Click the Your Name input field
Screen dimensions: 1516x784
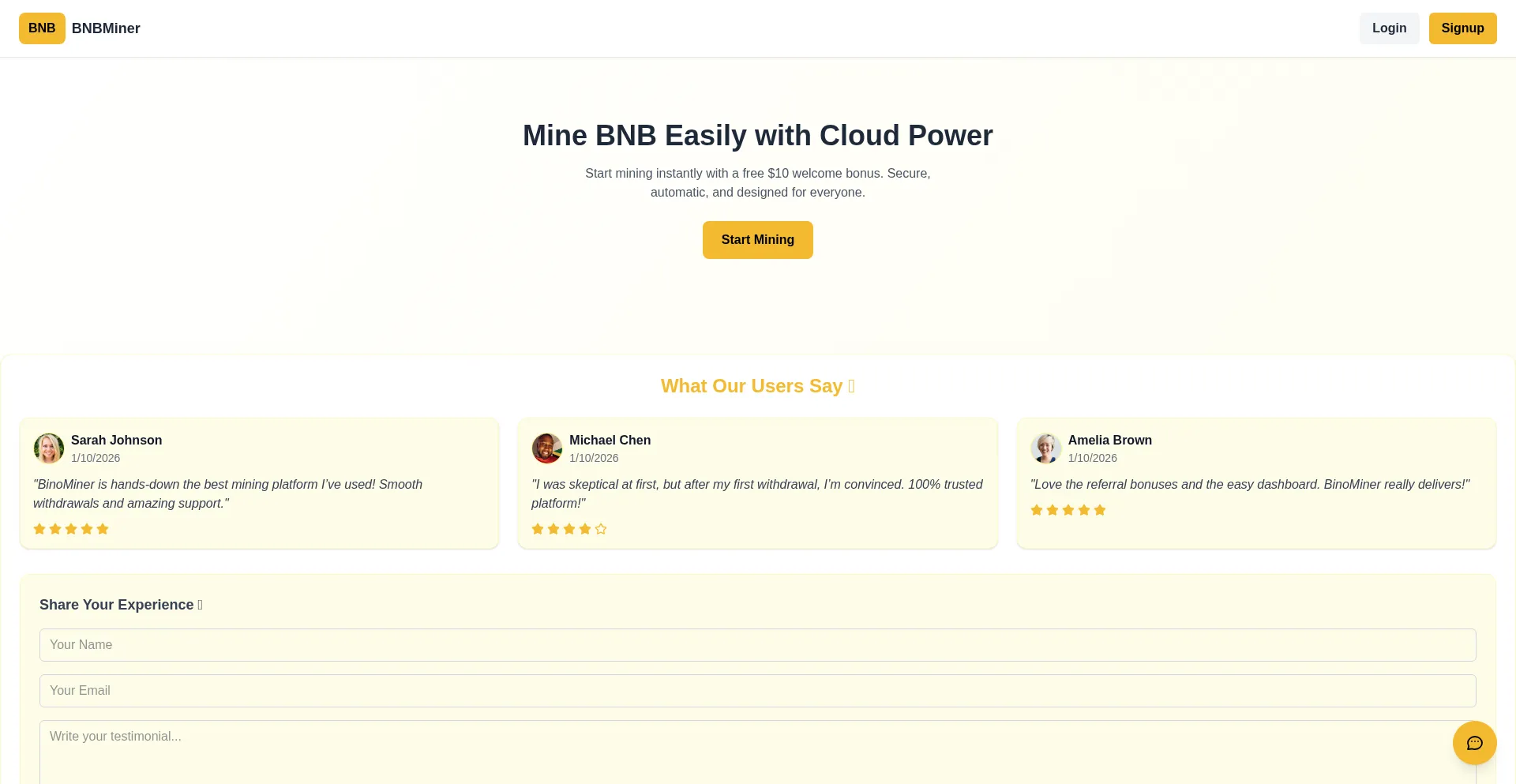[x=757, y=644]
